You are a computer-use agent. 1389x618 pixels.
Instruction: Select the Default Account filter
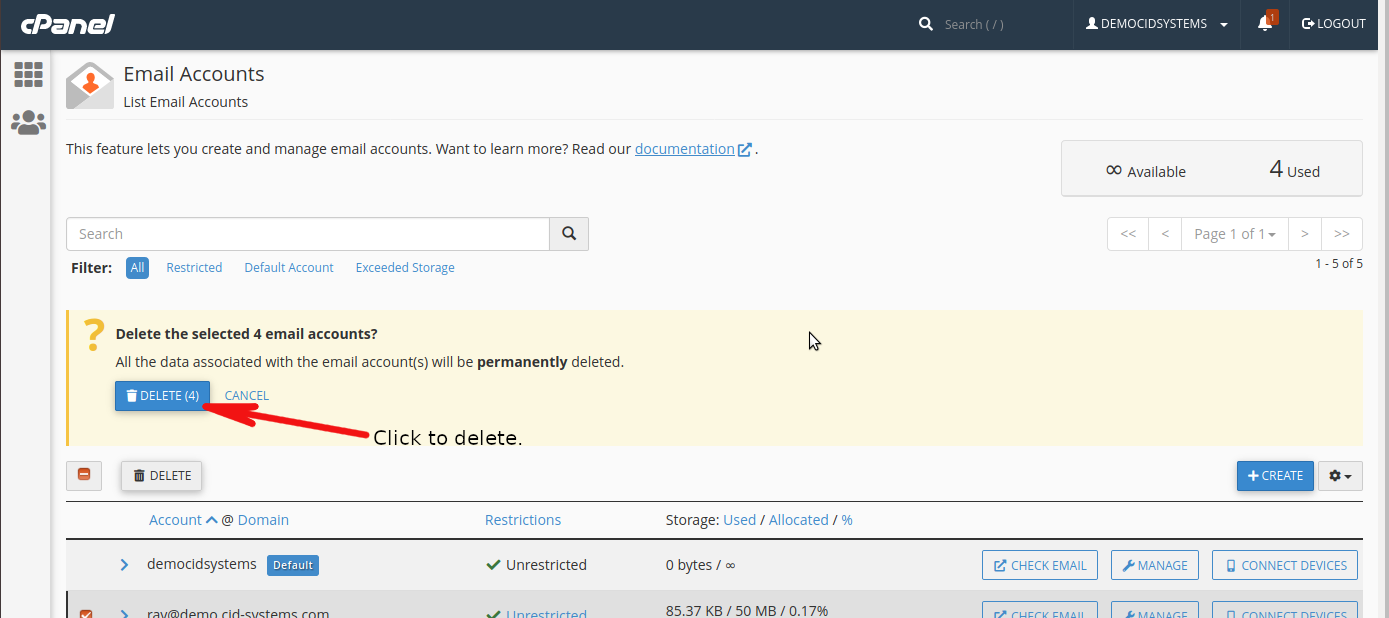(x=289, y=268)
